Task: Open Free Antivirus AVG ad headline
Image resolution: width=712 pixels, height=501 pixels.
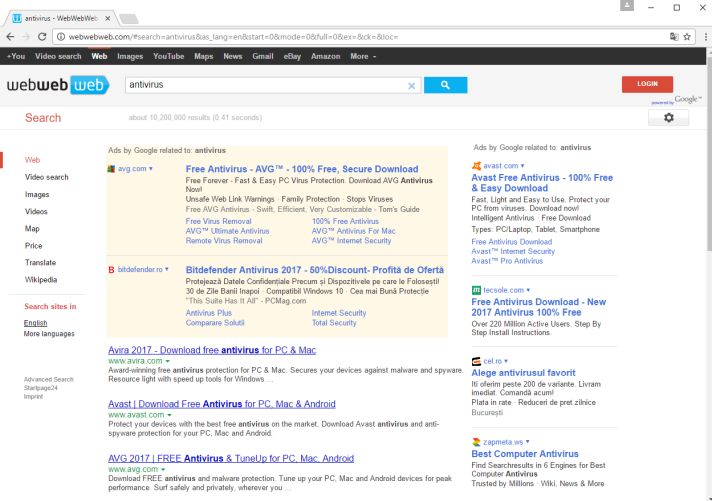Action: (302, 169)
